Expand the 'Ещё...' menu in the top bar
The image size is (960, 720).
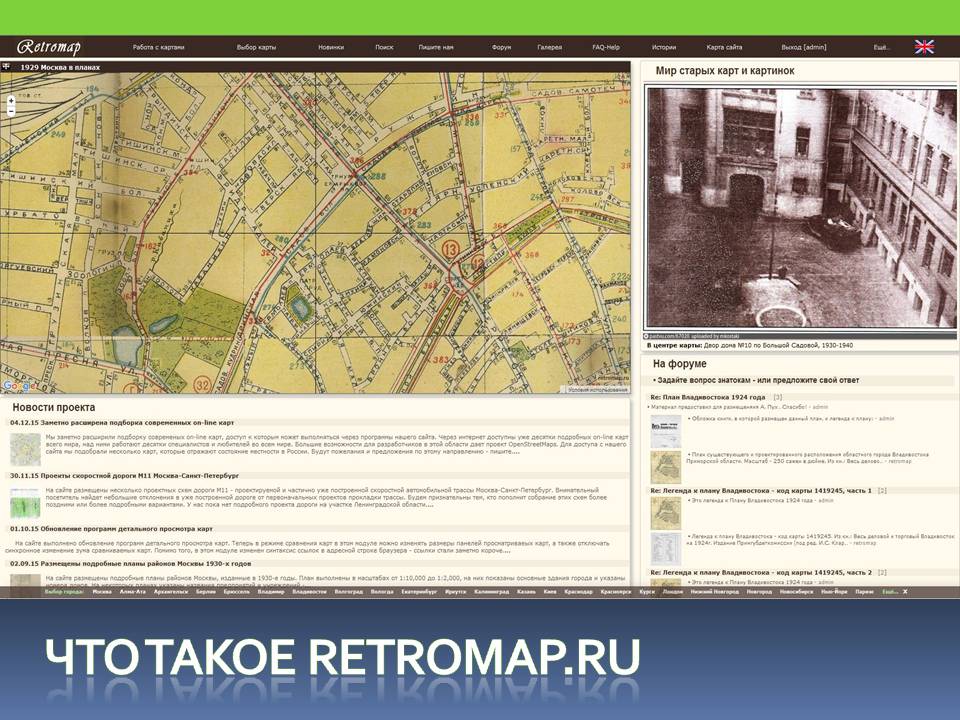881,47
